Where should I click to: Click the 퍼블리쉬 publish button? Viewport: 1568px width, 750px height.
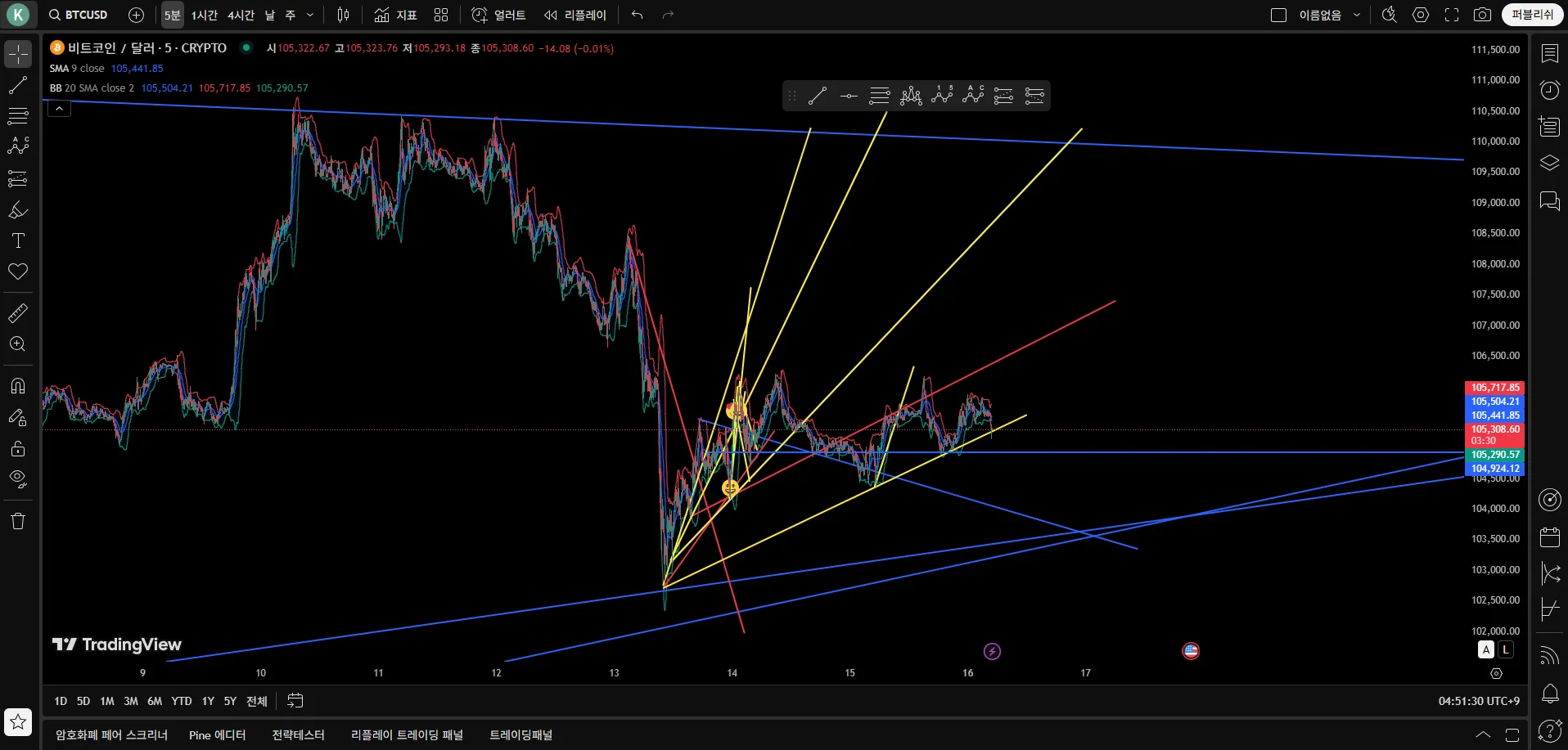pyautogui.click(x=1532, y=15)
